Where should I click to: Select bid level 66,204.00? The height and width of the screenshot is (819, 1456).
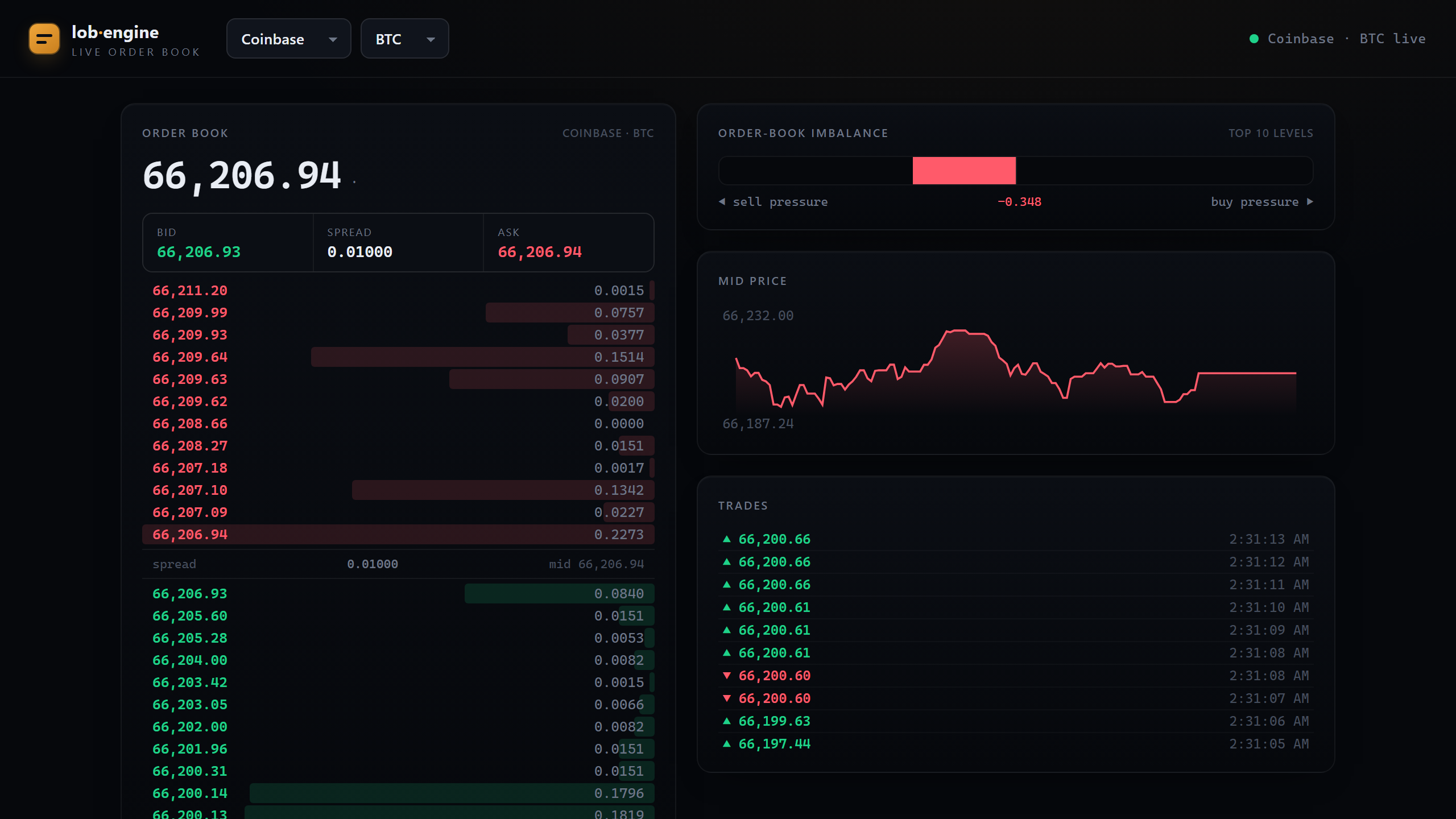(398, 660)
